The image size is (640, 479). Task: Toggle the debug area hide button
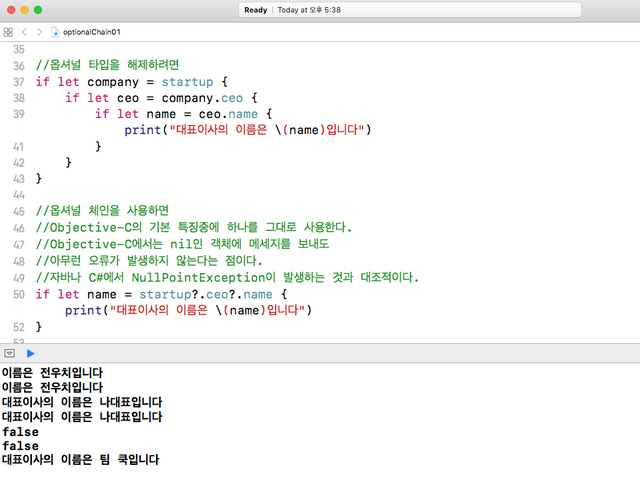pyautogui.click(x=9, y=353)
